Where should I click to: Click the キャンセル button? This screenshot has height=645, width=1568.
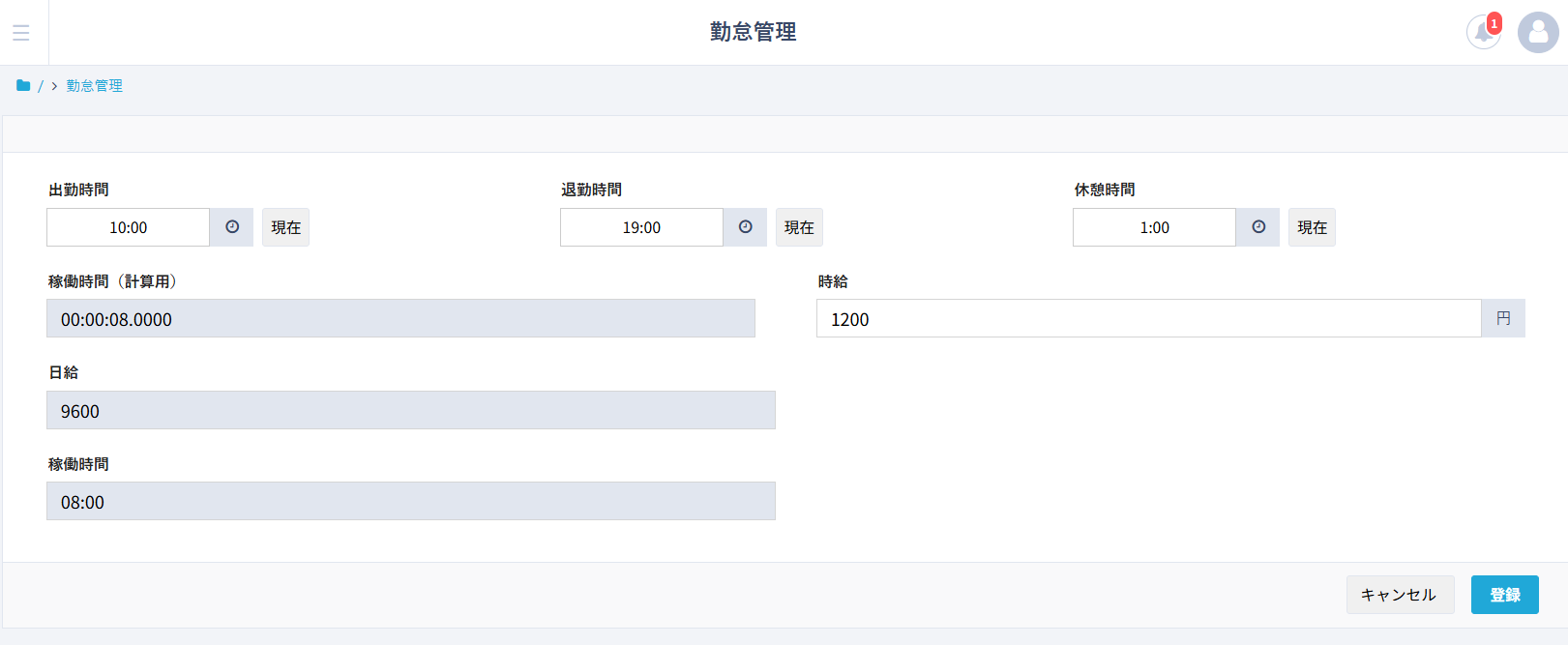[x=1399, y=595]
